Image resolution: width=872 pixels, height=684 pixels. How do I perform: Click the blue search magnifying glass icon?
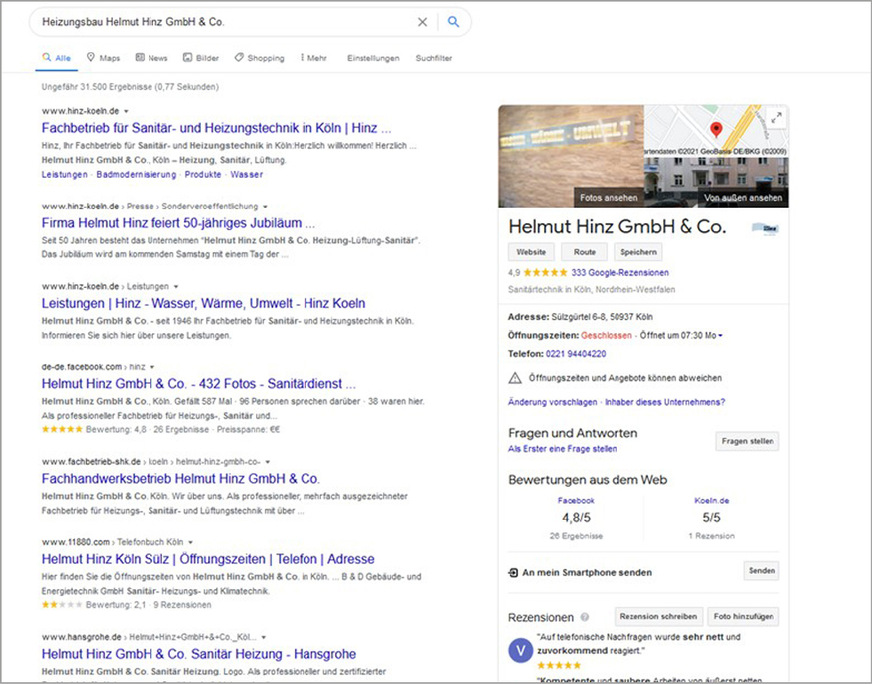pos(454,21)
